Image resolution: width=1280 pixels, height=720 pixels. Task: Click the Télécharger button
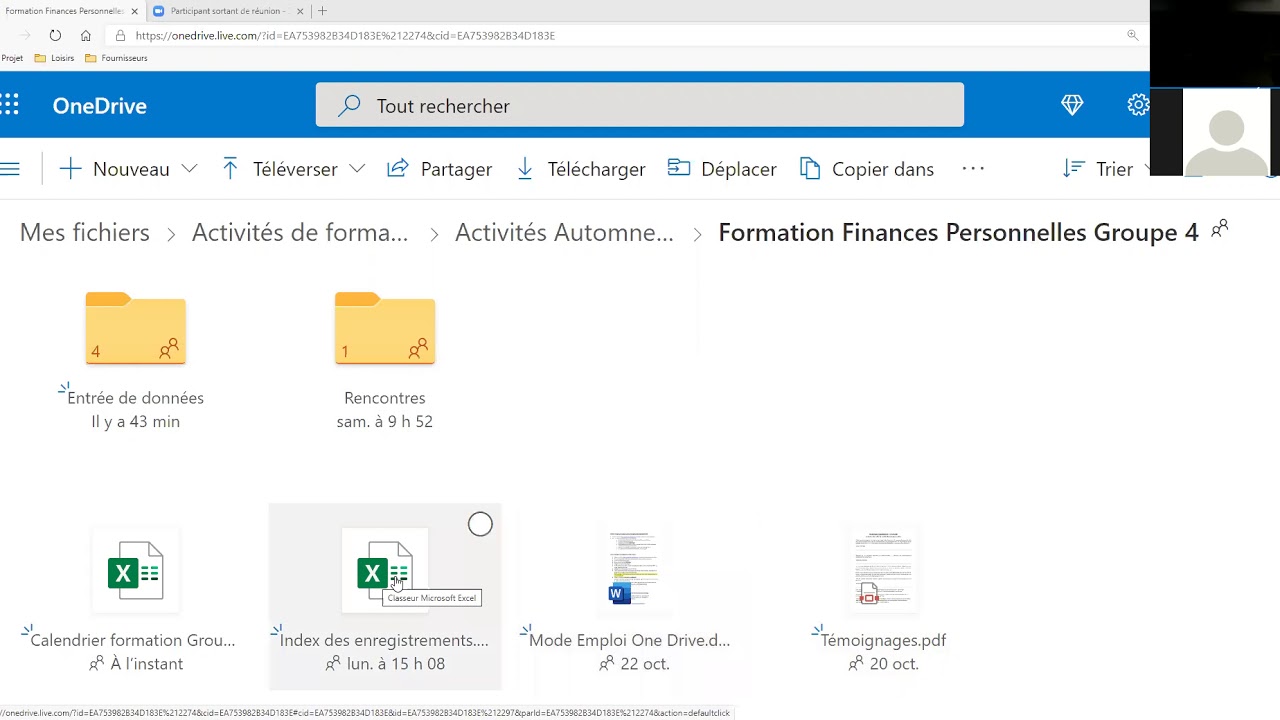(581, 169)
